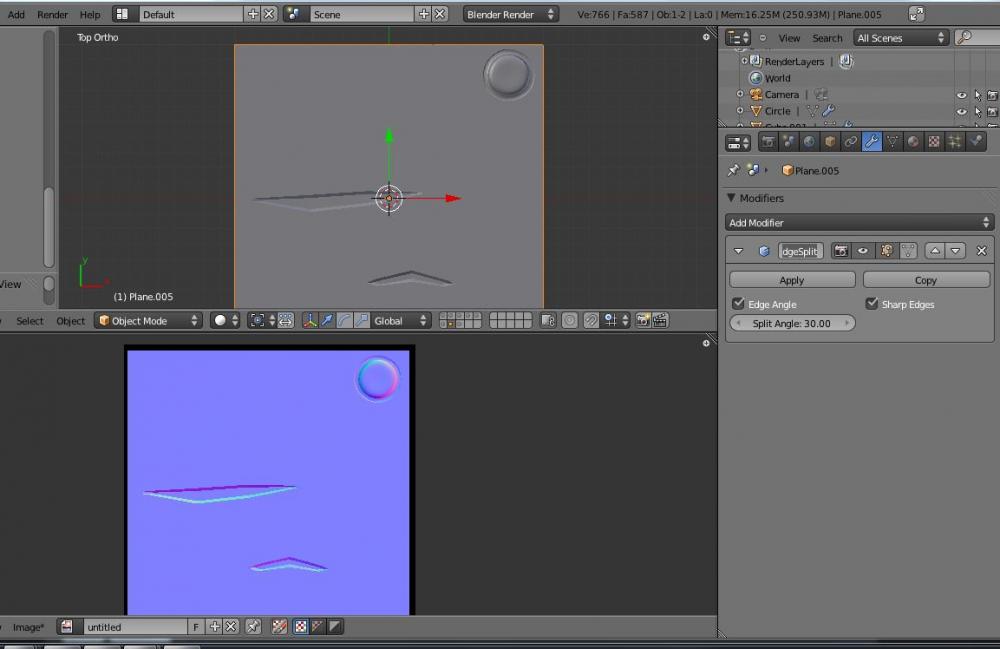Open the Render menu in the top bar

coord(52,15)
